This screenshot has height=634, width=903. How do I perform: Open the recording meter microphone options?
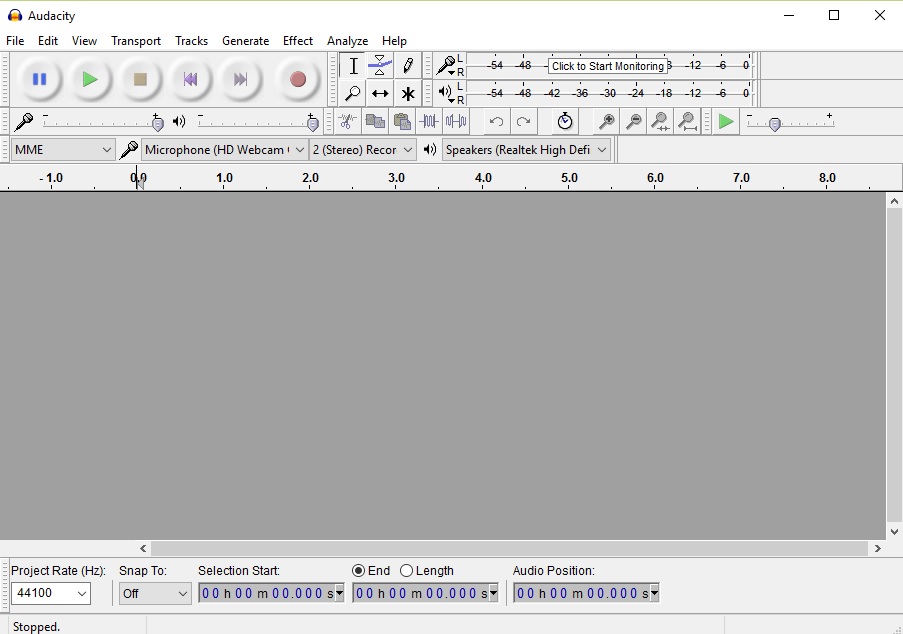[x=446, y=66]
